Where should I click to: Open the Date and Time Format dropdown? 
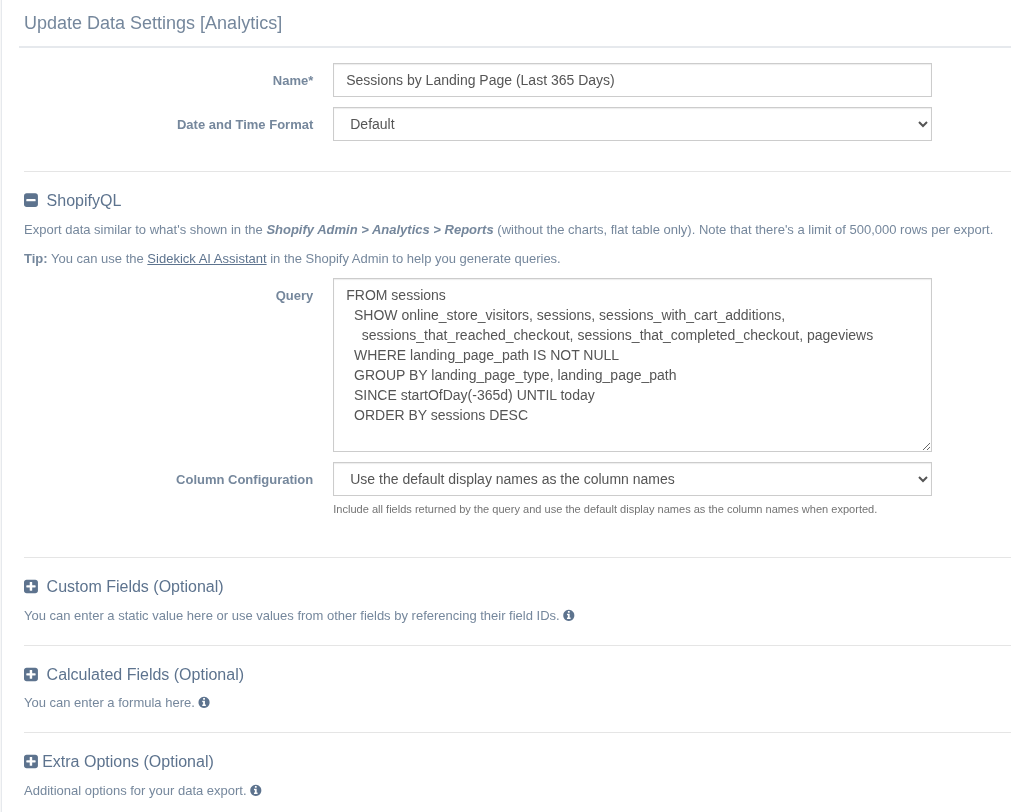pyautogui.click(x=632, y=124)
